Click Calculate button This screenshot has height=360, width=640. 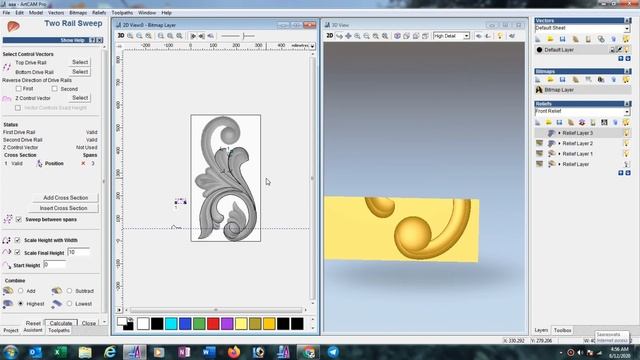click(61, 323)
